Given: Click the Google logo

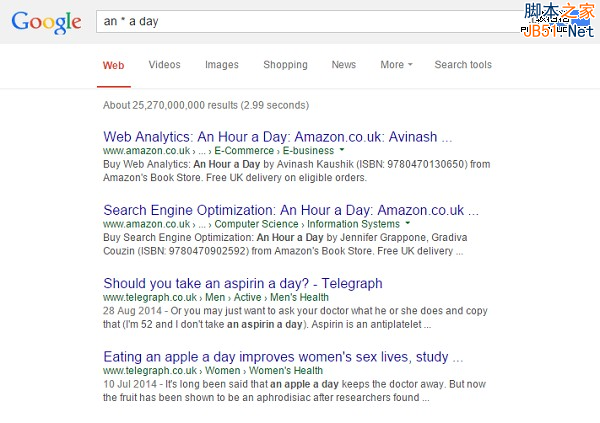Looking at the screenshot, I should [x=46, y=21].
